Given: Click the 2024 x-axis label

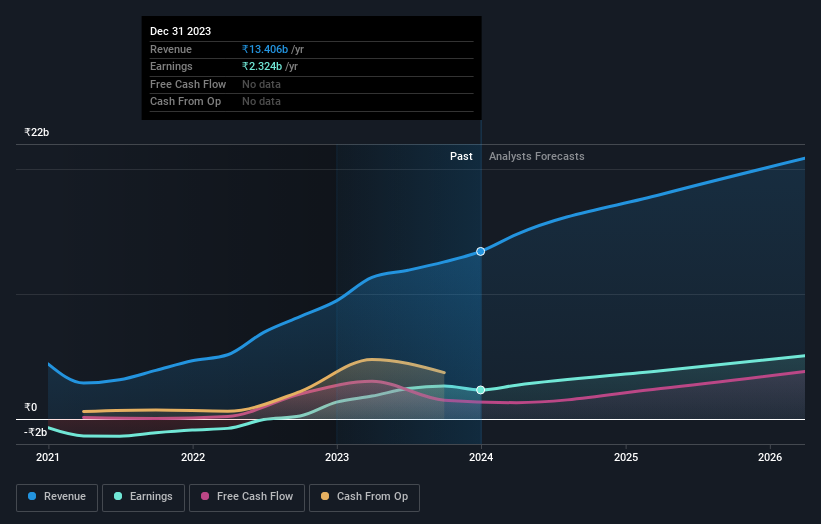Looking at the screenshot, I should 481,458.
